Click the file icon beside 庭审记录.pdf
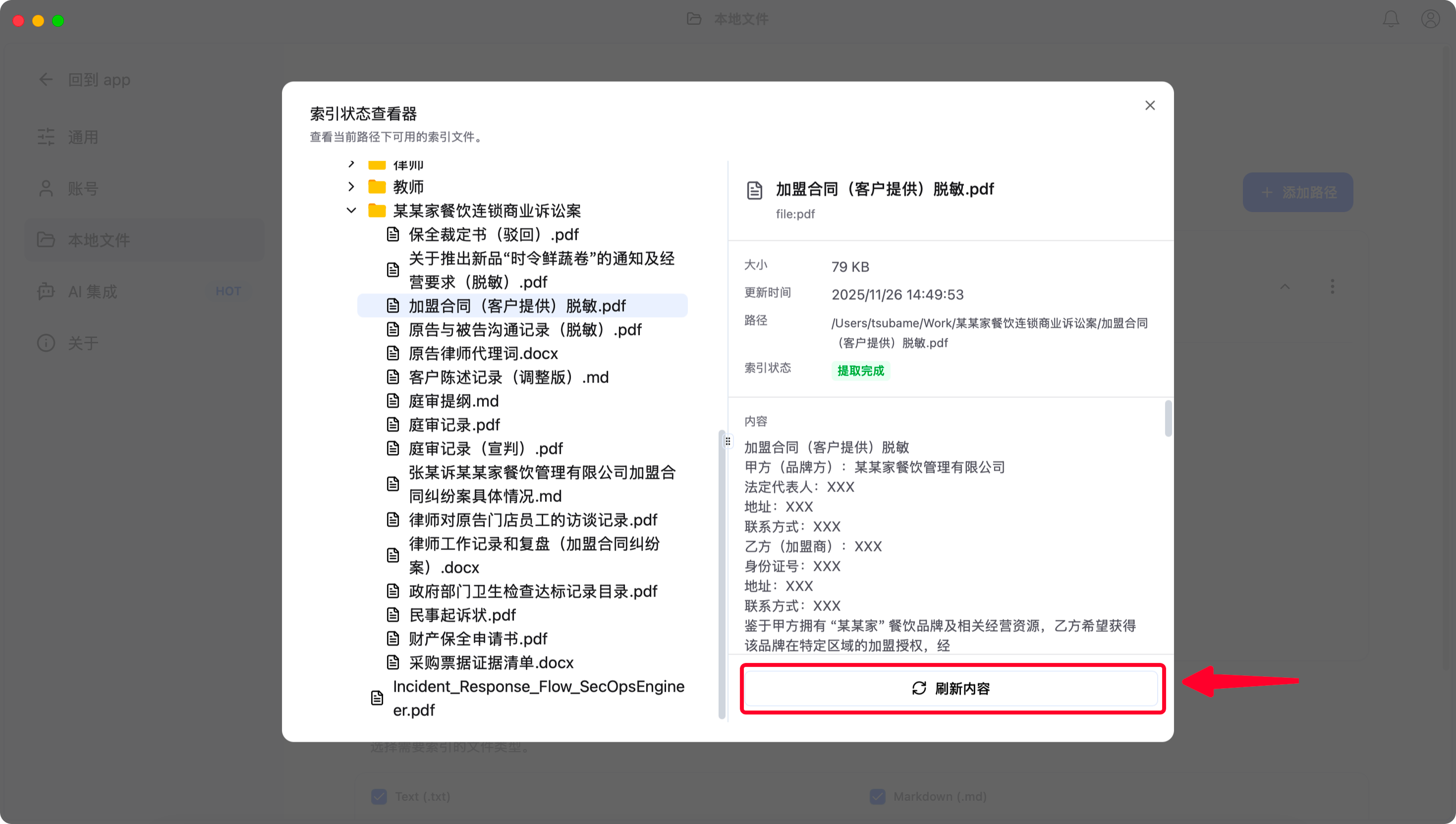Viewport: 1456px width, 824px height. coord(392,425)
